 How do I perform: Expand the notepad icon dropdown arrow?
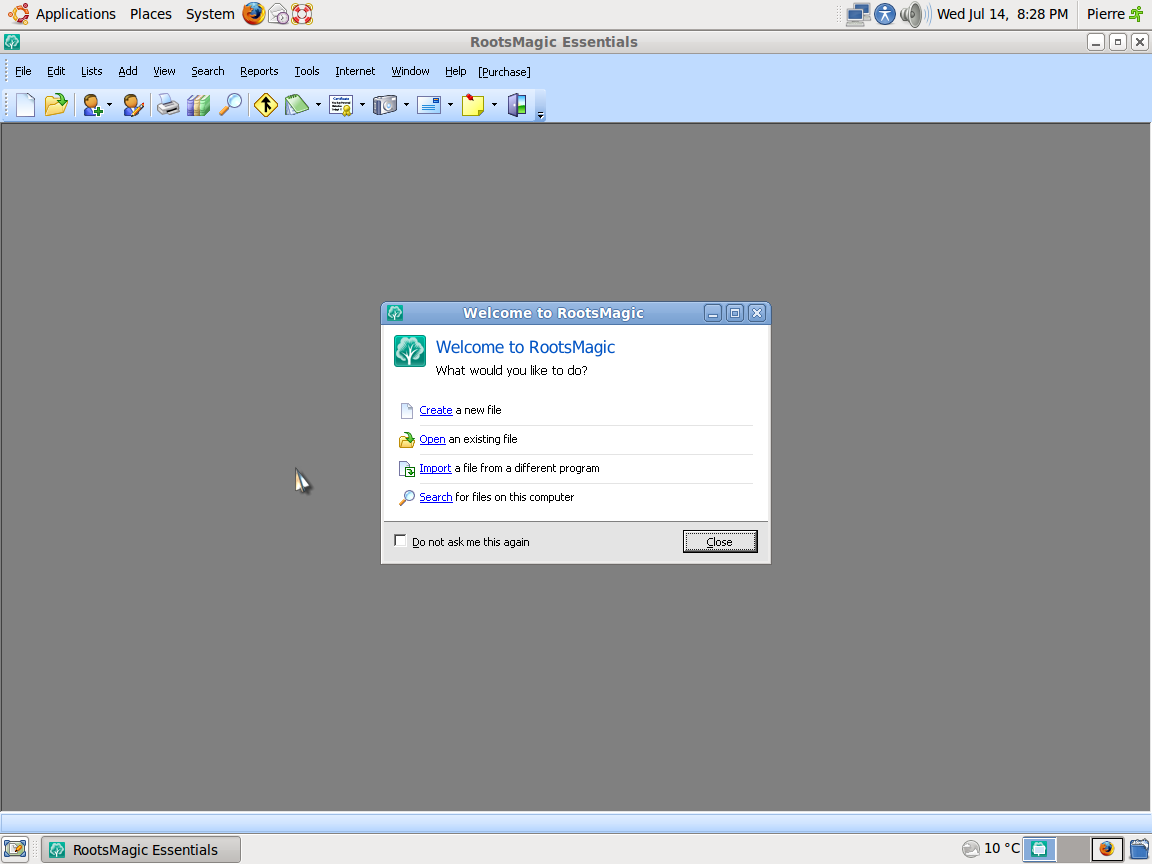point(318,105)
